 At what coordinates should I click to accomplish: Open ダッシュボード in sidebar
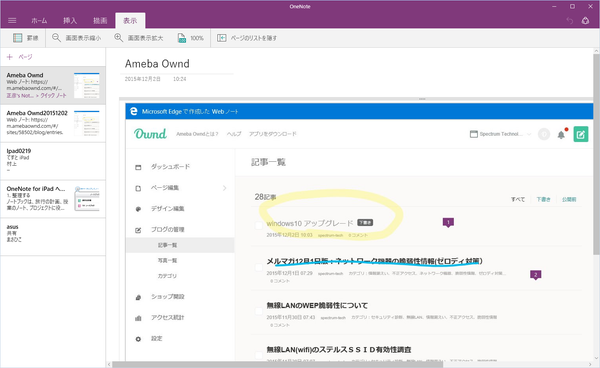170,167
